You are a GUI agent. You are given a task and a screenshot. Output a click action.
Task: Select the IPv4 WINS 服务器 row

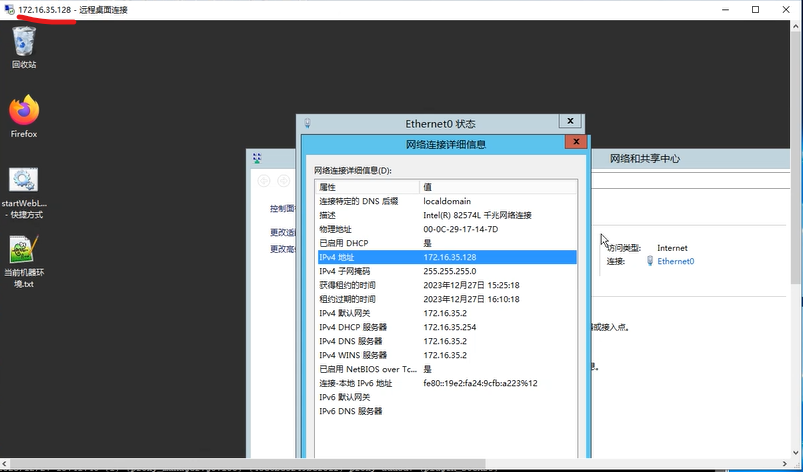point(446,355)
